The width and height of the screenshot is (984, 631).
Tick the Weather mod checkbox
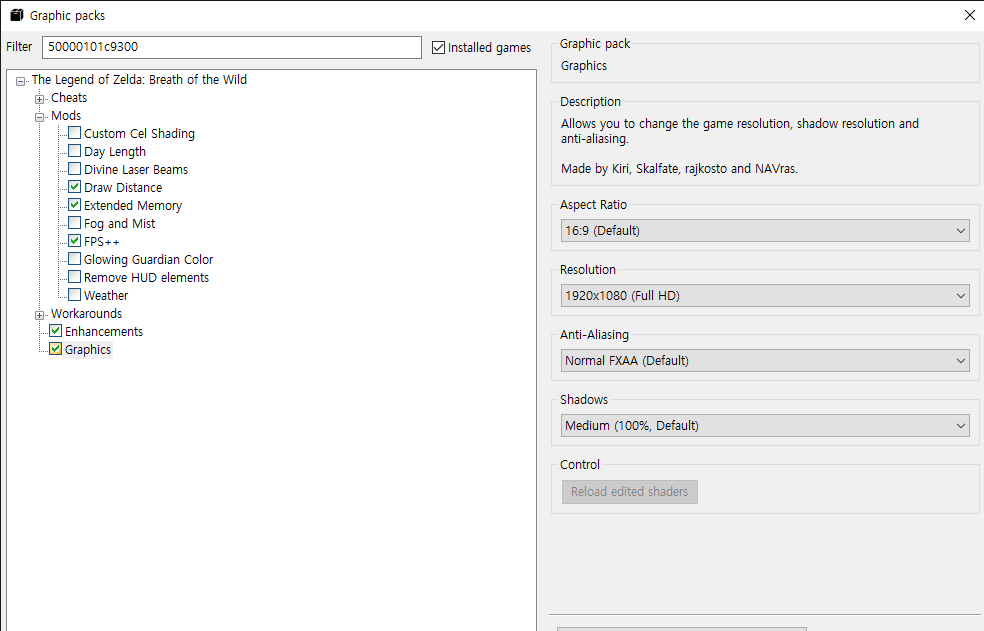(x=75, y=295)
